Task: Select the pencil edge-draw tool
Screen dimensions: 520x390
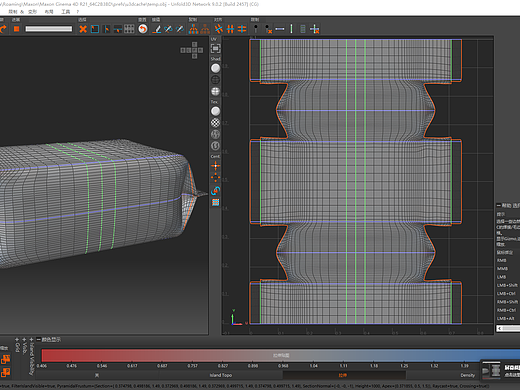Action: point(156,29)
